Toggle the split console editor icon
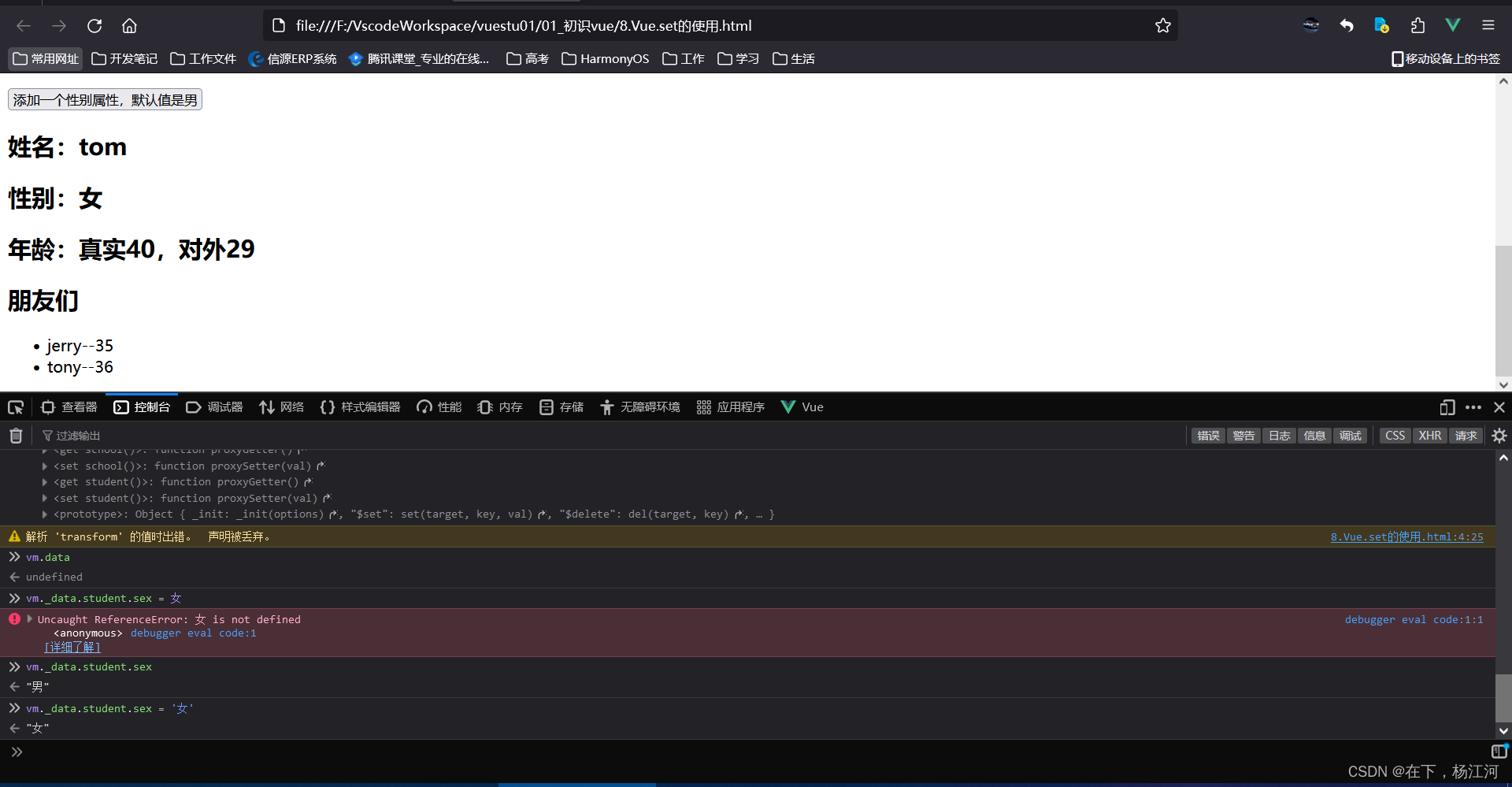The width and height of the screenshot is (1512, 787). pos(1499,752)
